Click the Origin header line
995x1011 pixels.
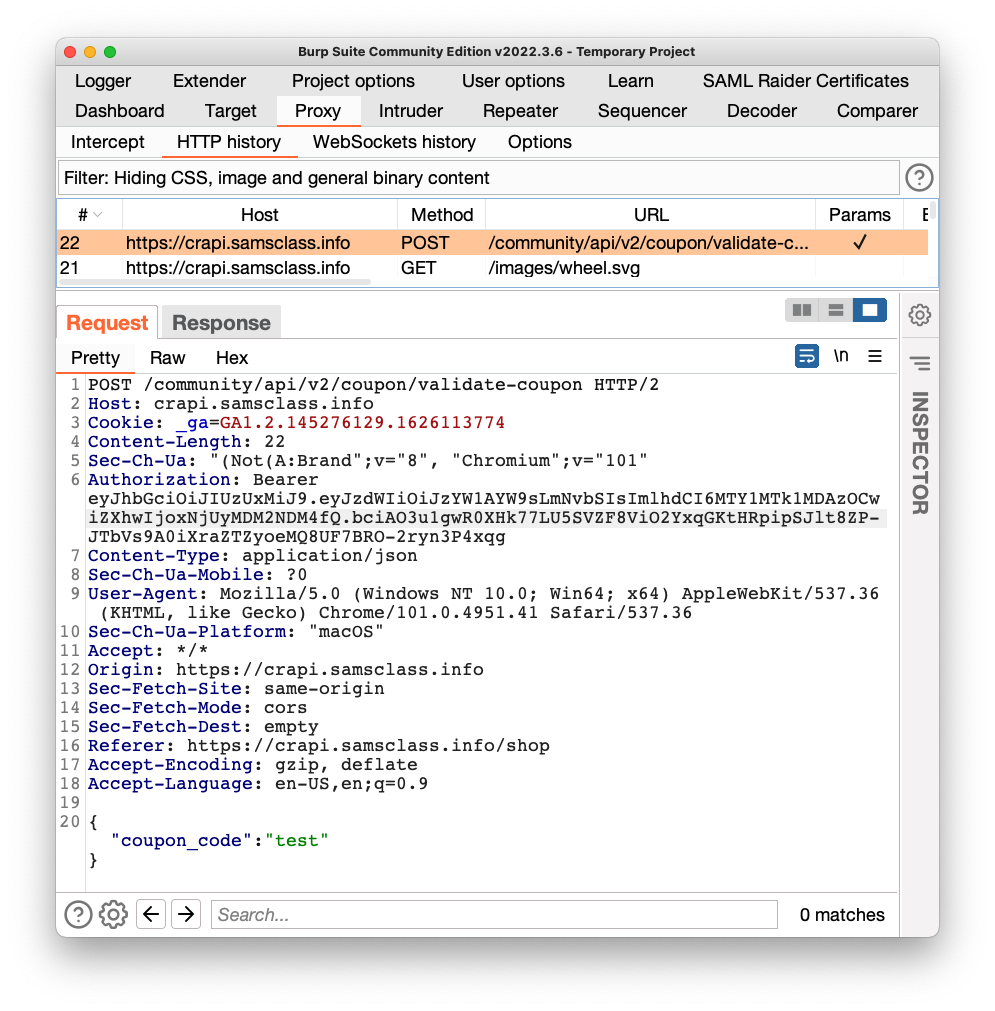tap(286, 669)
